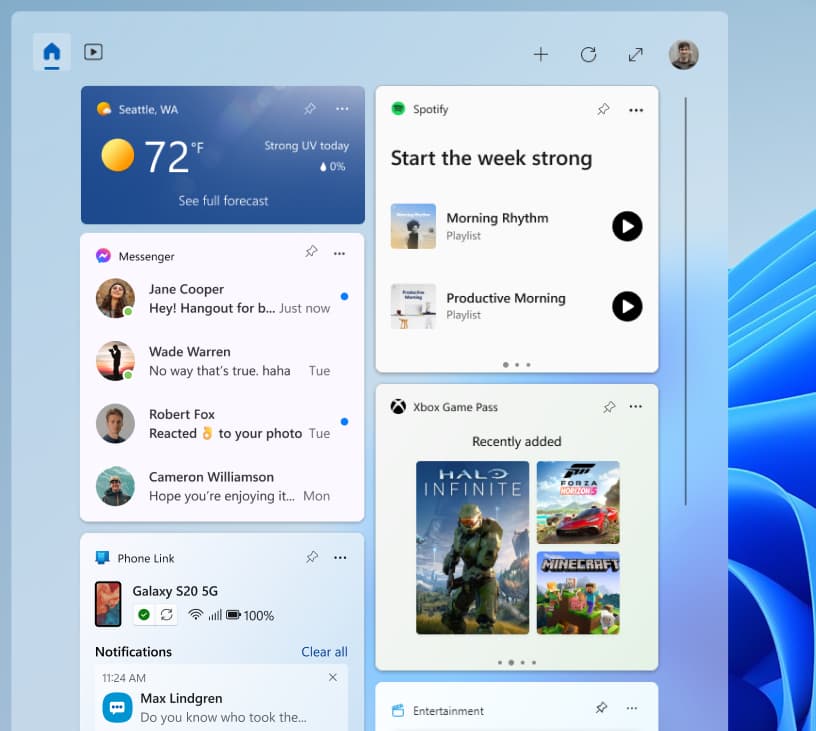Pin the Seattle weather widget
This screenshot has width=816, height=731.
click(x=310, y=108)
